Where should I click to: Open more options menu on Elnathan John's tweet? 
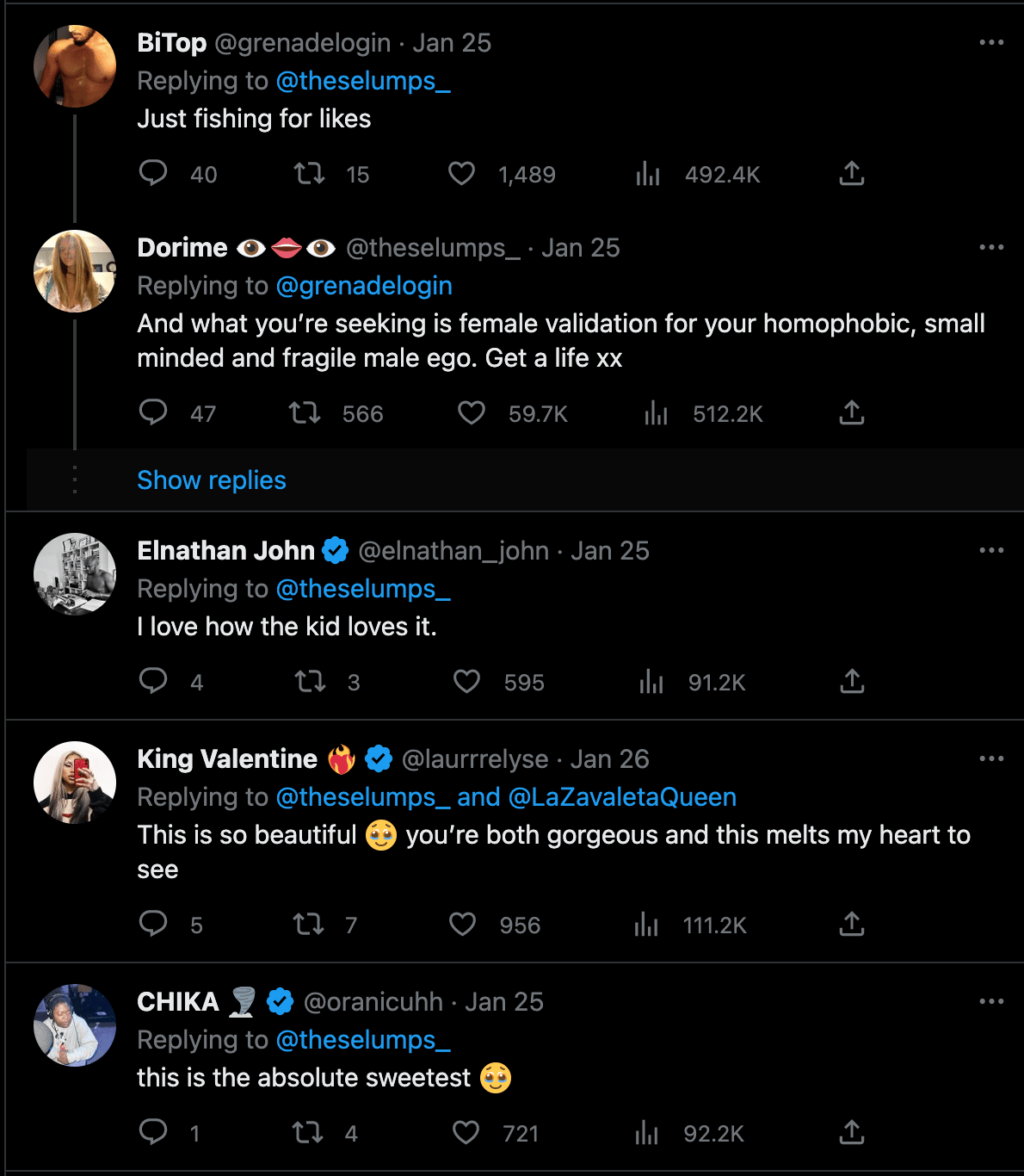991,550
